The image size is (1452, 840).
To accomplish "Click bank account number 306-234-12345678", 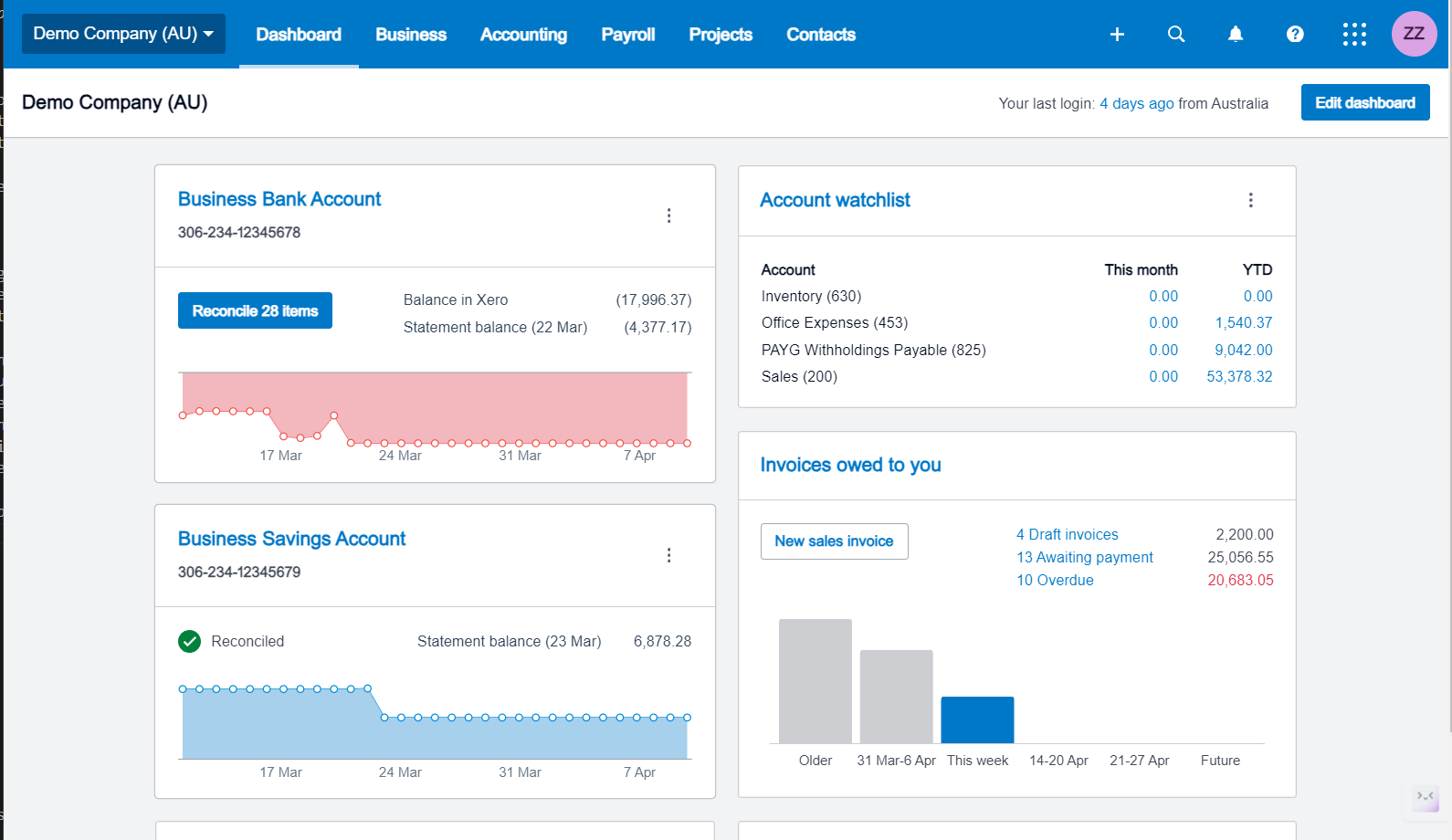I will tap(239, 232).
